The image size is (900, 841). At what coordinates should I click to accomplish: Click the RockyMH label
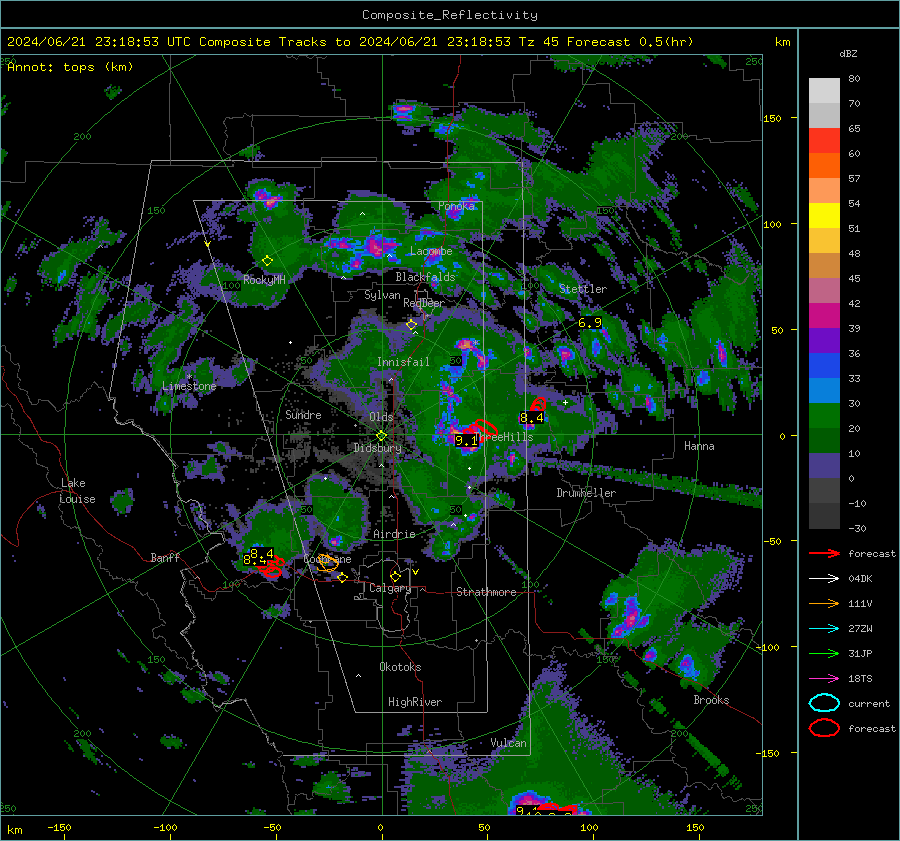tap(264, 280)
